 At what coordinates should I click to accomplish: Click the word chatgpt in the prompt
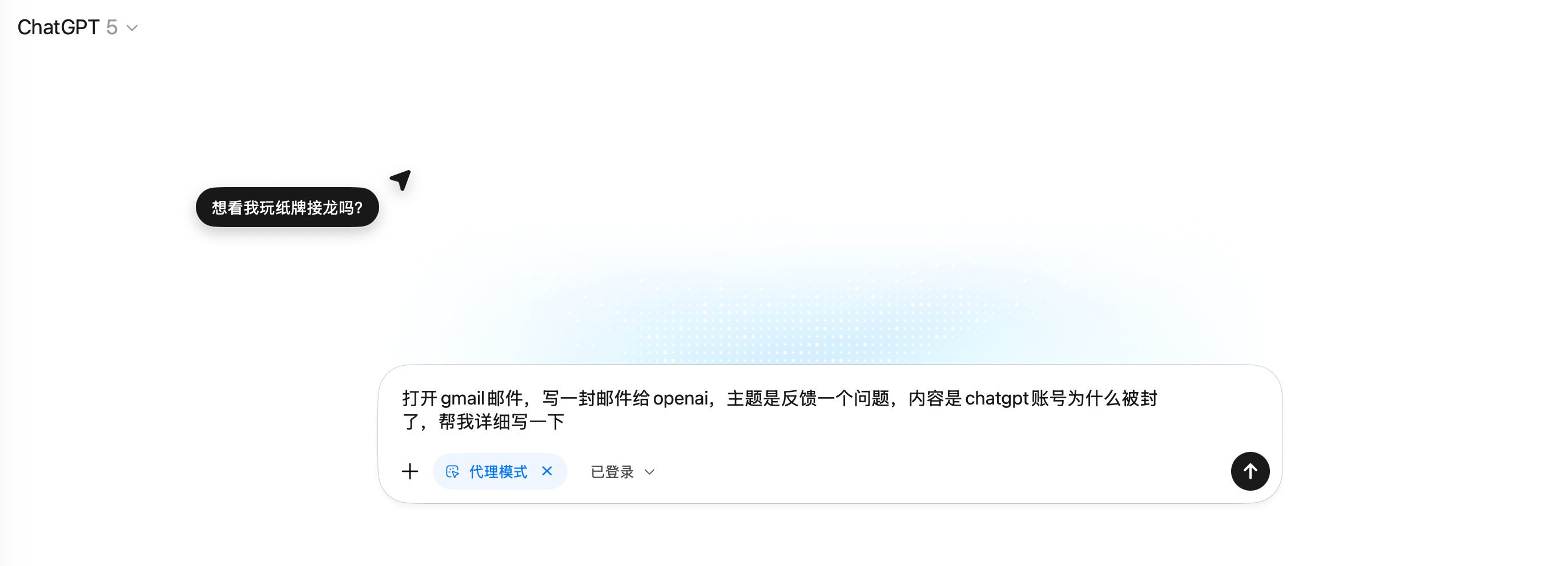click(996, 399)
